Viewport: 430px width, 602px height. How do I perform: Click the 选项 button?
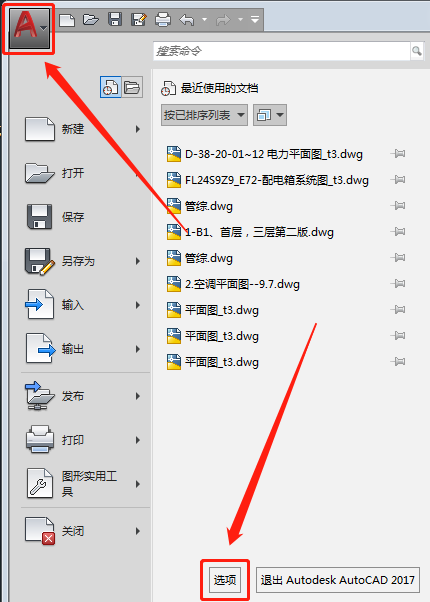(225, 580)
